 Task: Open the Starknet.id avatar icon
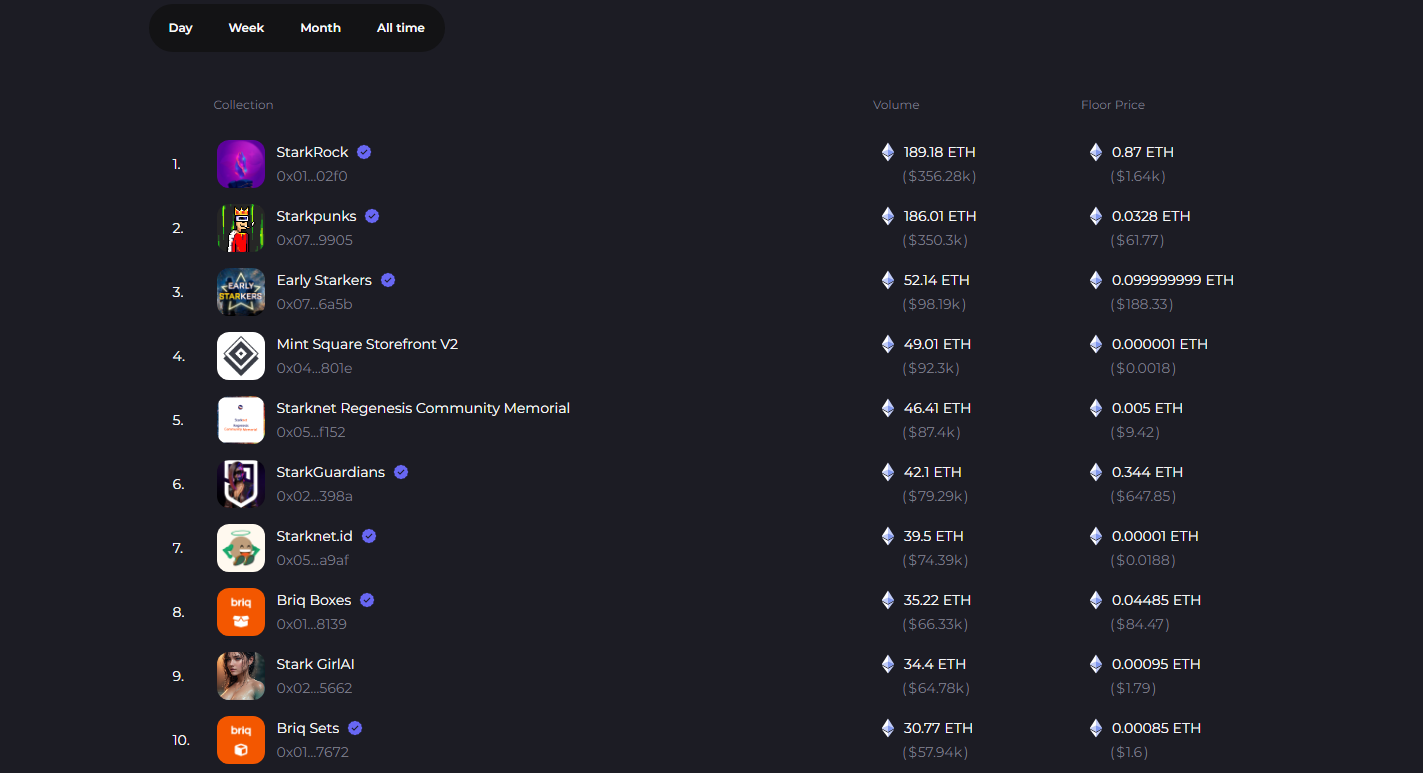[x=241, y=548]
